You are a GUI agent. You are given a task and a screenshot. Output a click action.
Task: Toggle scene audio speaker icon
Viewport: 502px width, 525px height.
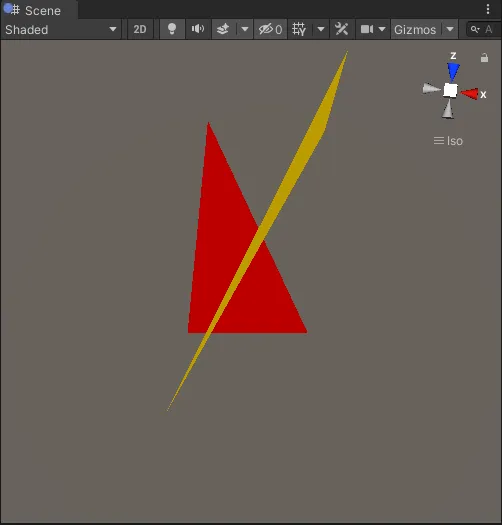point(198,29)
